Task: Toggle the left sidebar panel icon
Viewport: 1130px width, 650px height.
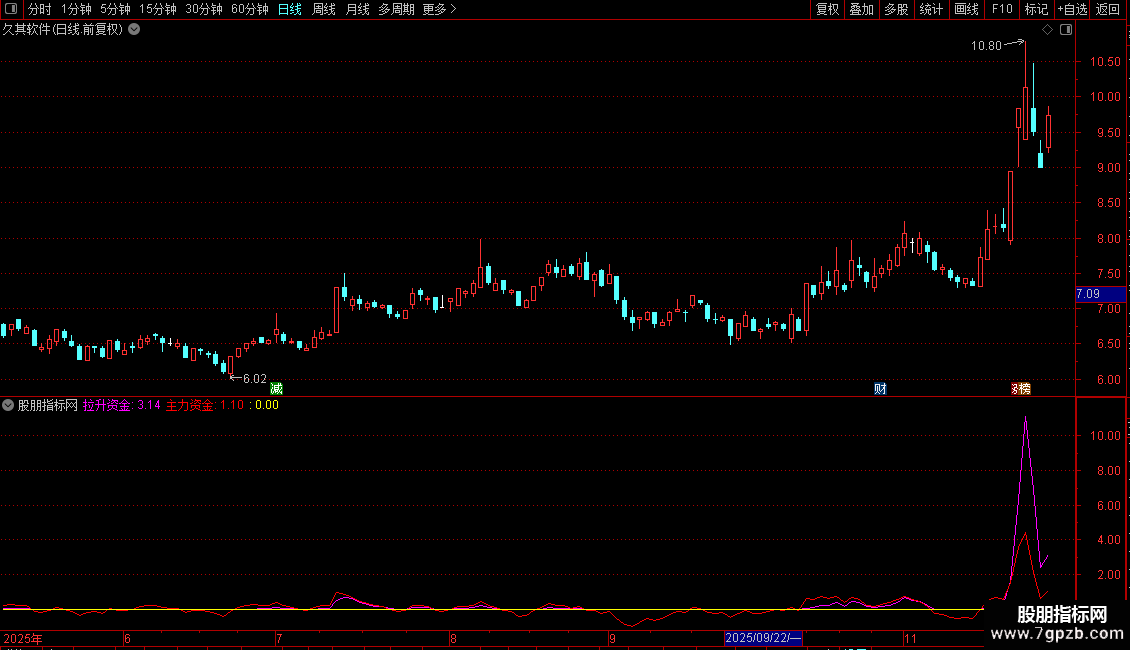Action: click(11, 9)
